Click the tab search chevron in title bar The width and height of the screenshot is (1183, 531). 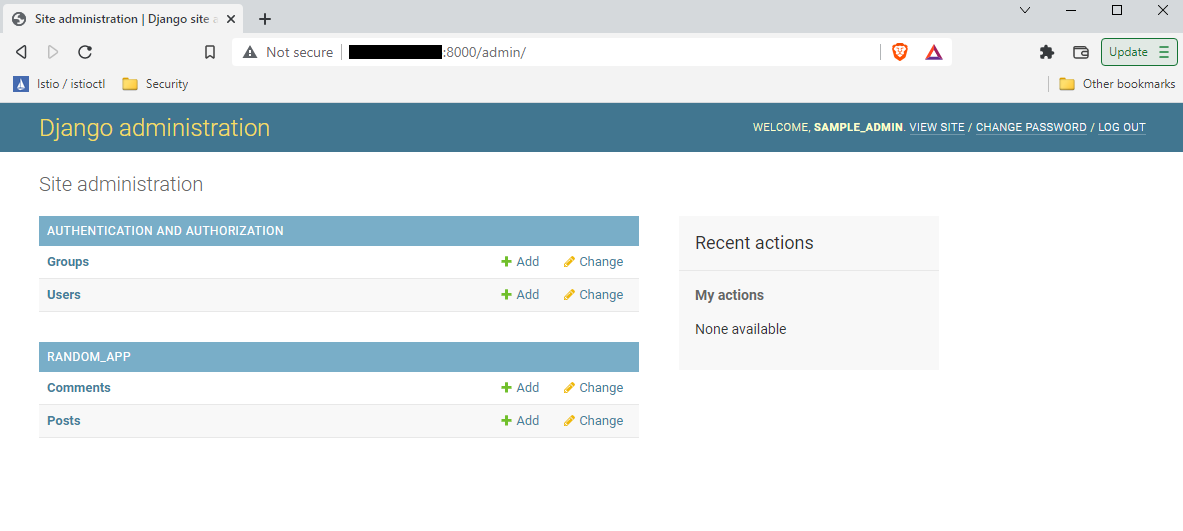click(x=1025, y=11)
